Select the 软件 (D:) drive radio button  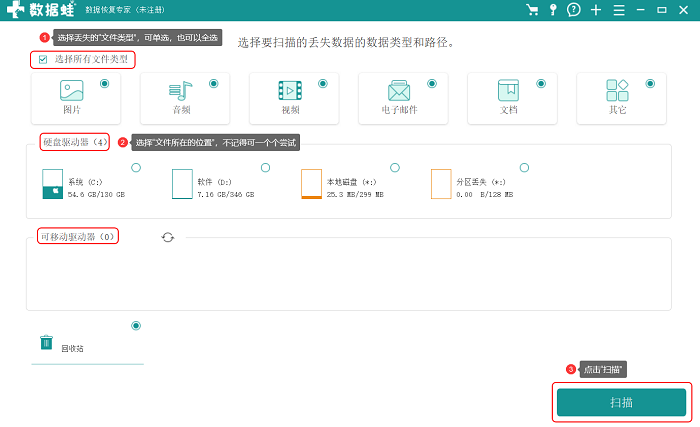click(x=266, y=167)
